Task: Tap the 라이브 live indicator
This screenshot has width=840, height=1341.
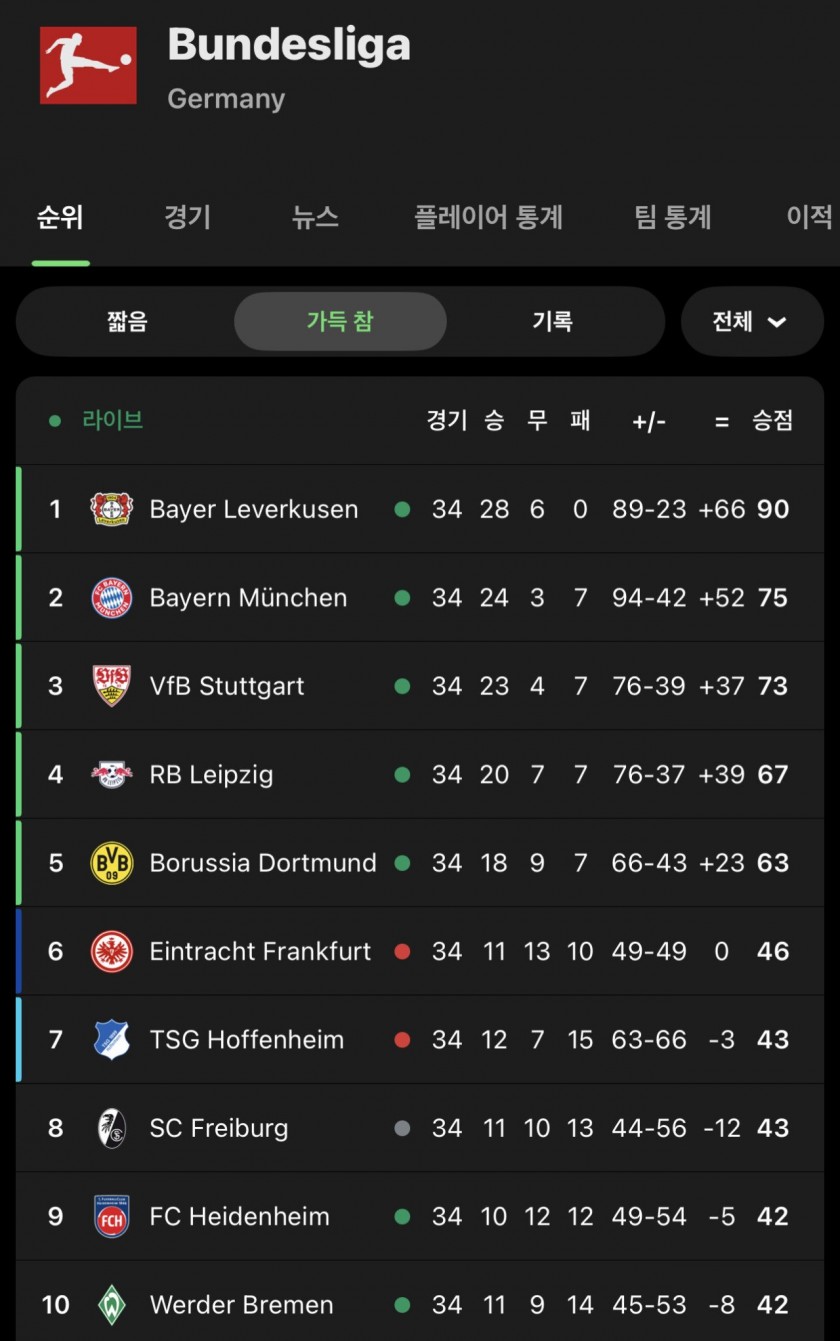Action: coord(97,420)
